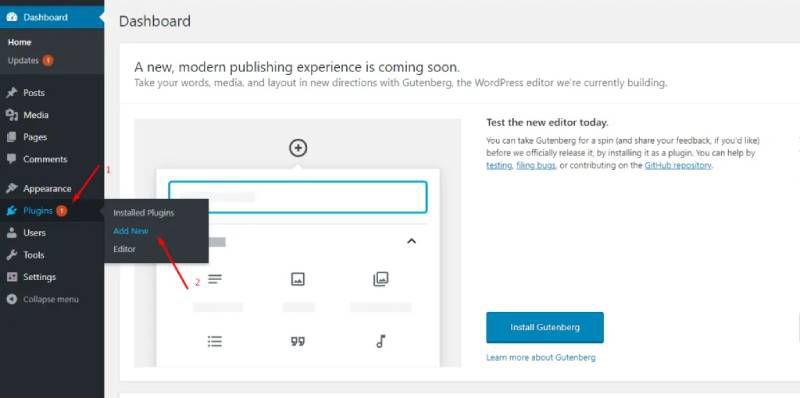Click the Media icon in sidebar
The width and height of the screenshot is (800, 398).
coord(12,115)
